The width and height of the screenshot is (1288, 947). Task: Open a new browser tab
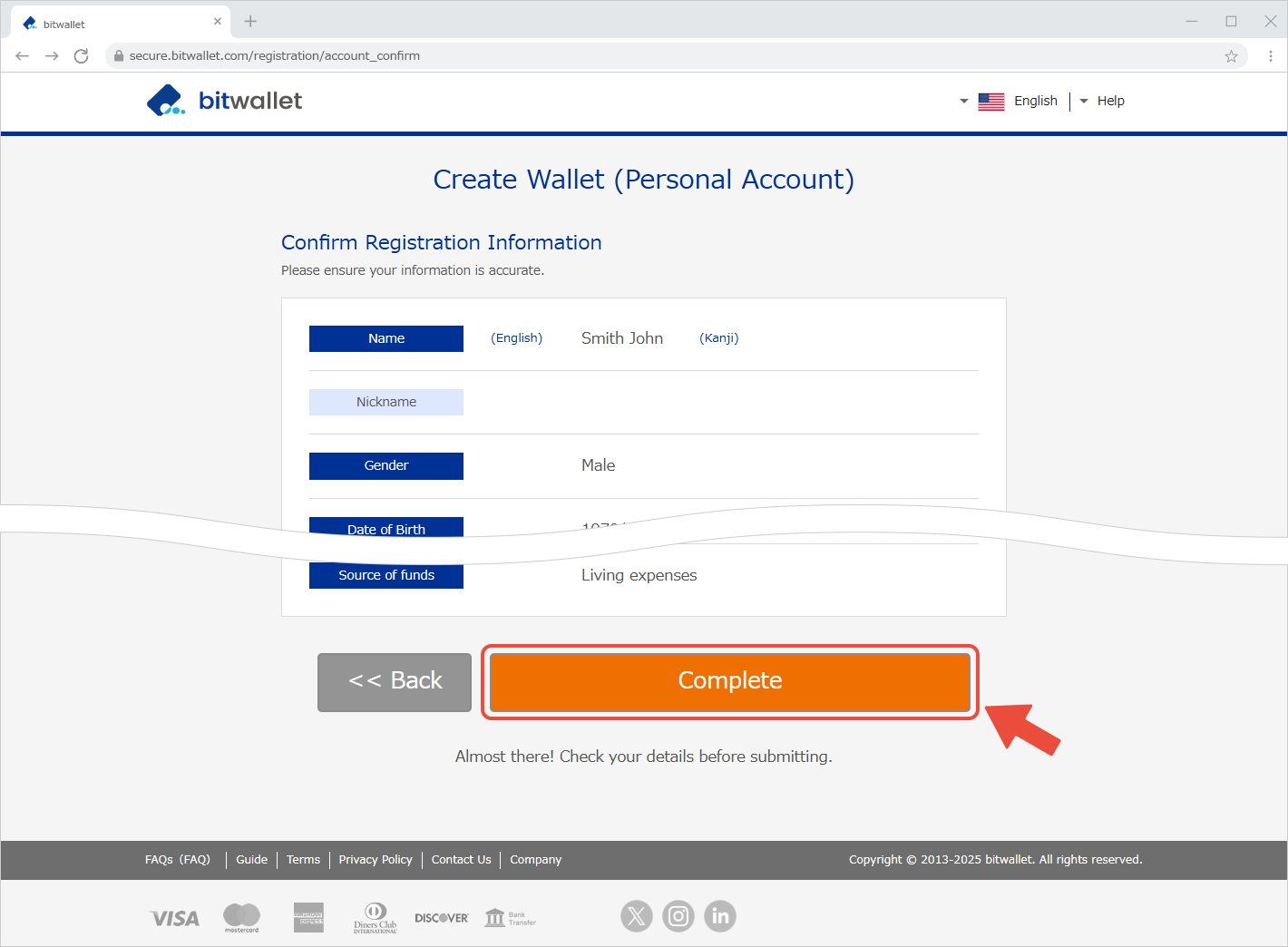tap(250, 21)
